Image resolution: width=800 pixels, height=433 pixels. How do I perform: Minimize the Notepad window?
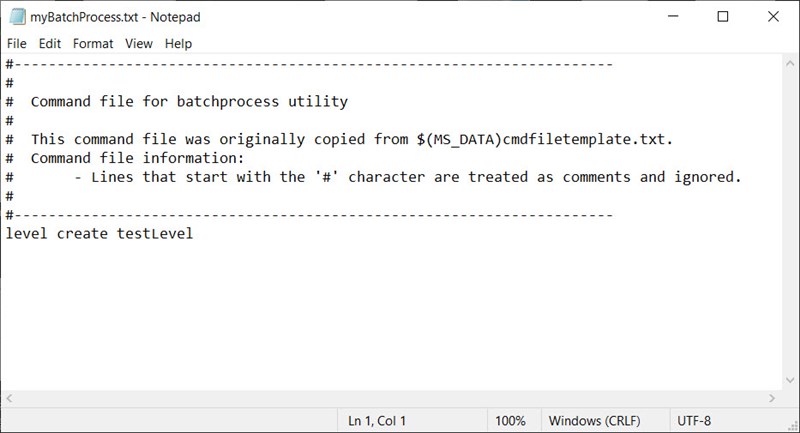click(x=673, y=16)
